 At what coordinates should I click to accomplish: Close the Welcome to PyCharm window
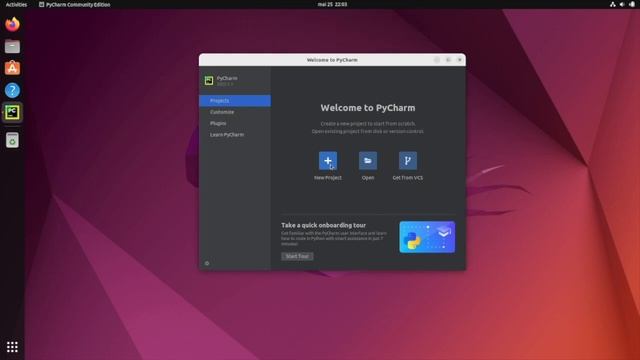pyautogui.click(x=460, y=60)
